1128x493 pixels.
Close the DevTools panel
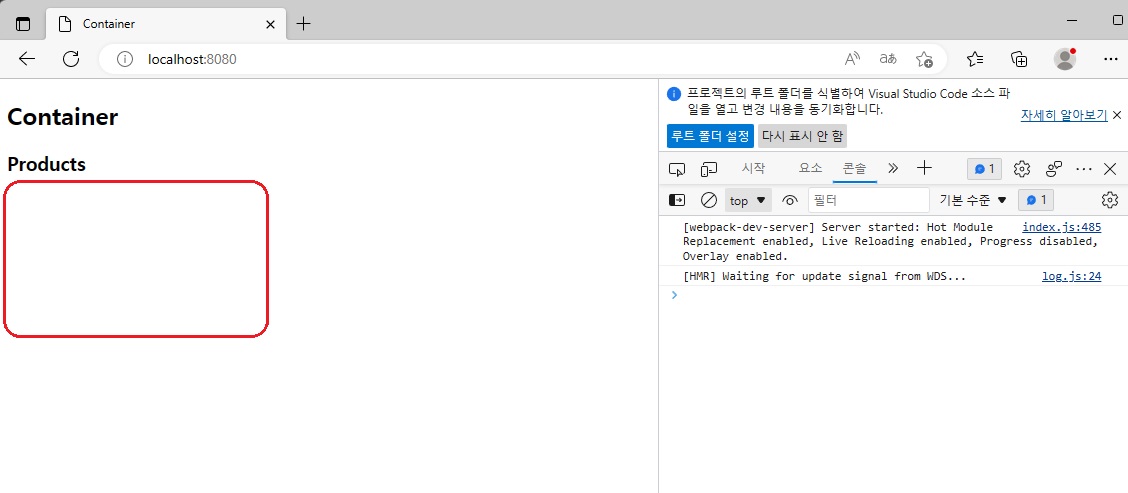(1110, 169)
